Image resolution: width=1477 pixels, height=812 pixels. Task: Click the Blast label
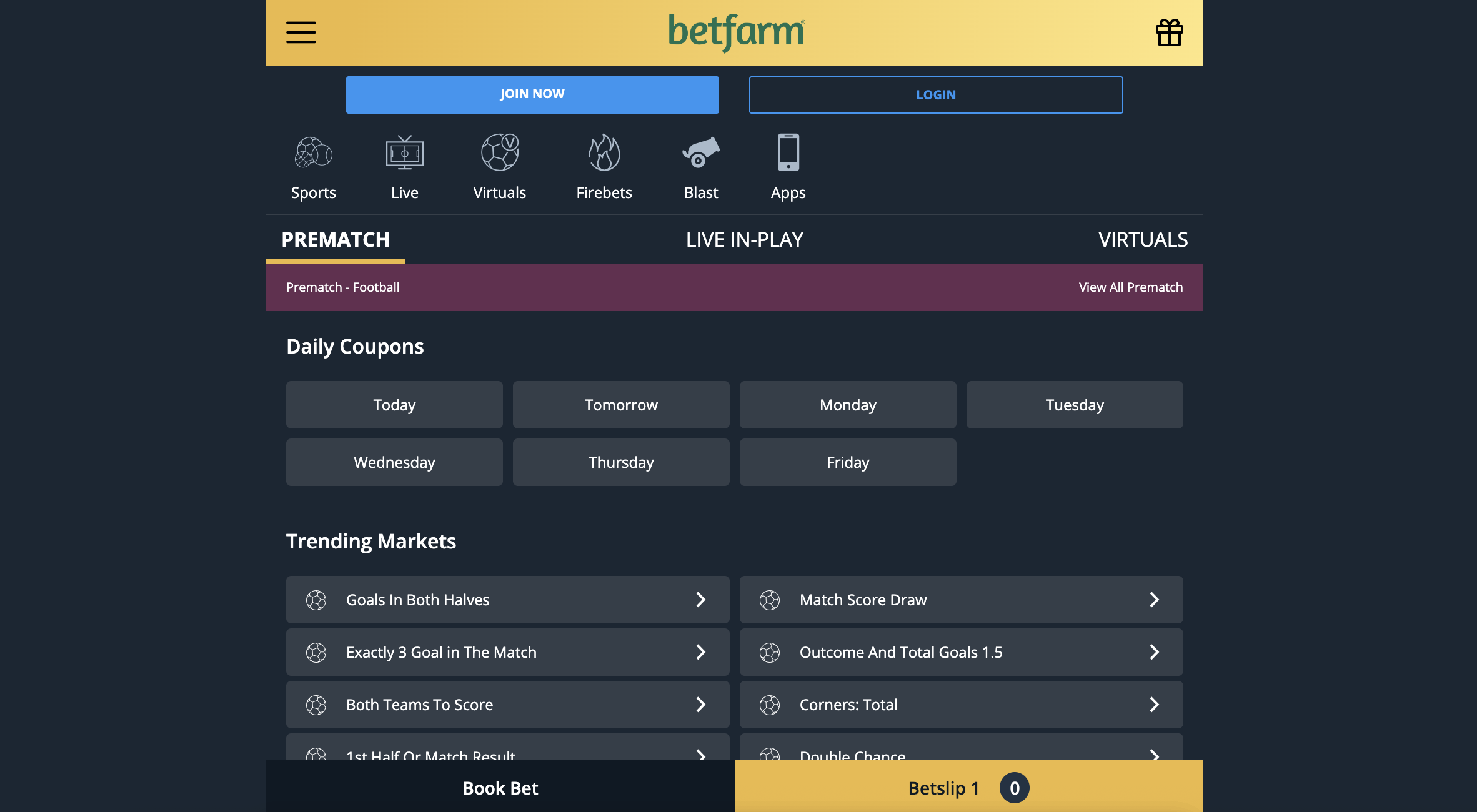[x=701, y=193]
